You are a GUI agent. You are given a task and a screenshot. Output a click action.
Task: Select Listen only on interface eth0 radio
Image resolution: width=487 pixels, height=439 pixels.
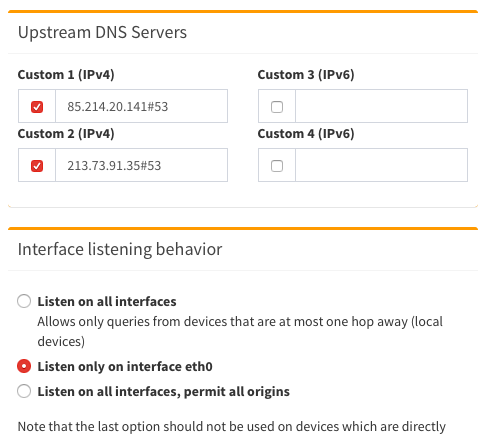(24, 366)
